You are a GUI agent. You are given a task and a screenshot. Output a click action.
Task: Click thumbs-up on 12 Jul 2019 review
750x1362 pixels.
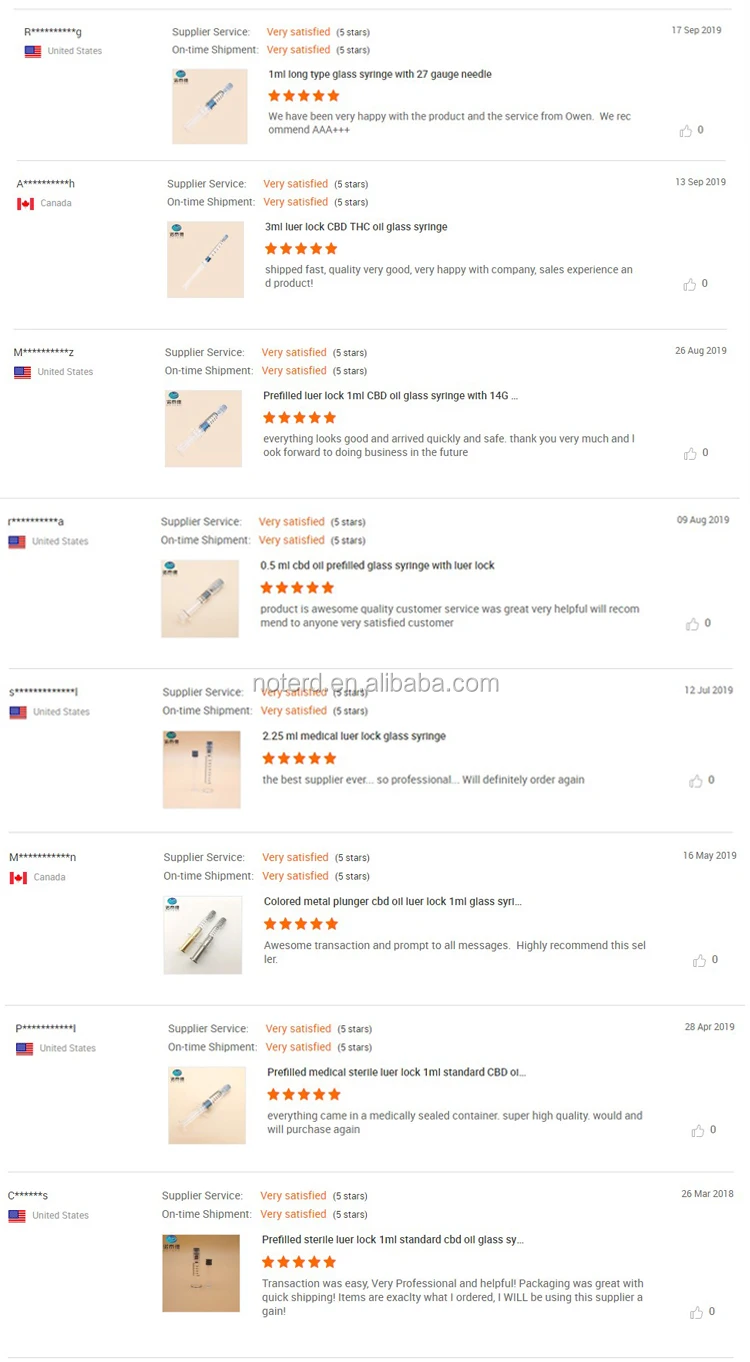[x=696, y=781]
